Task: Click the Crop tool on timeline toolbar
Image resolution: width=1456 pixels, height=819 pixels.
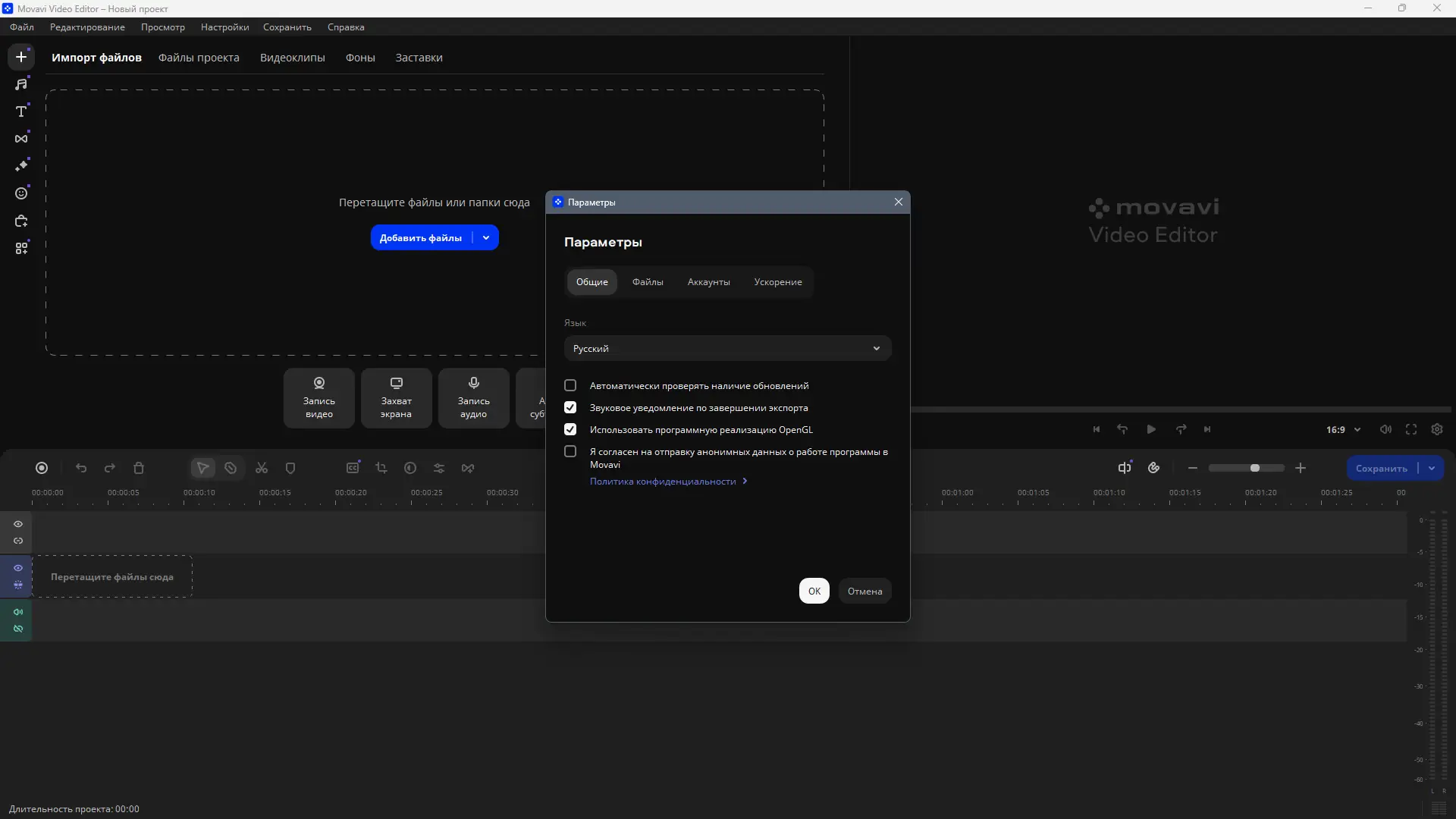Action: [x=381, y=468]
